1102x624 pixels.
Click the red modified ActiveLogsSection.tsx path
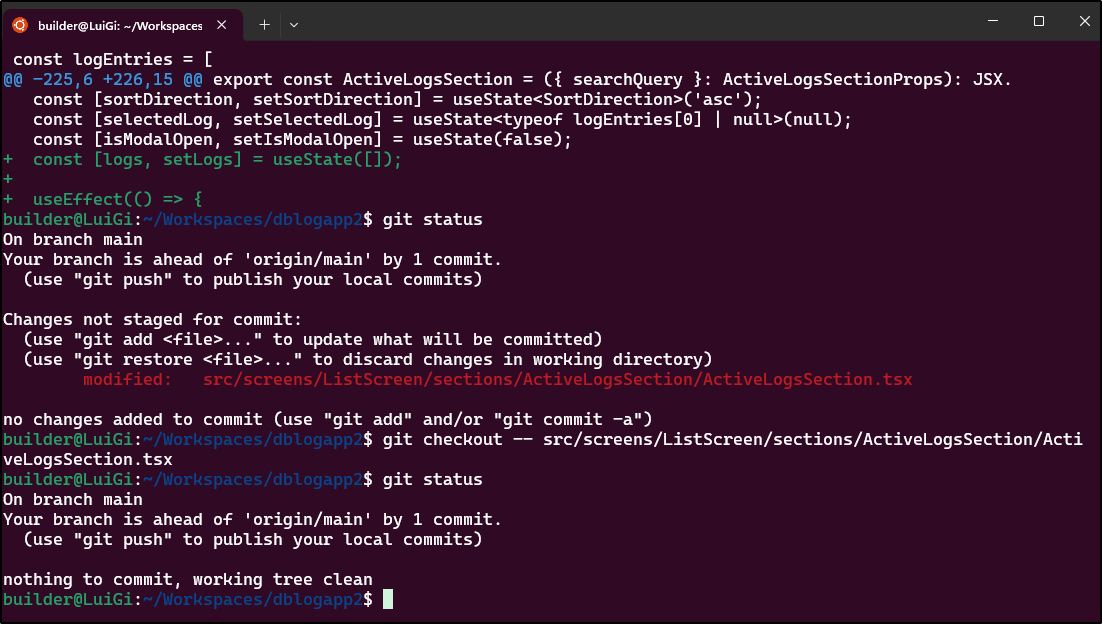click(557, 379)
